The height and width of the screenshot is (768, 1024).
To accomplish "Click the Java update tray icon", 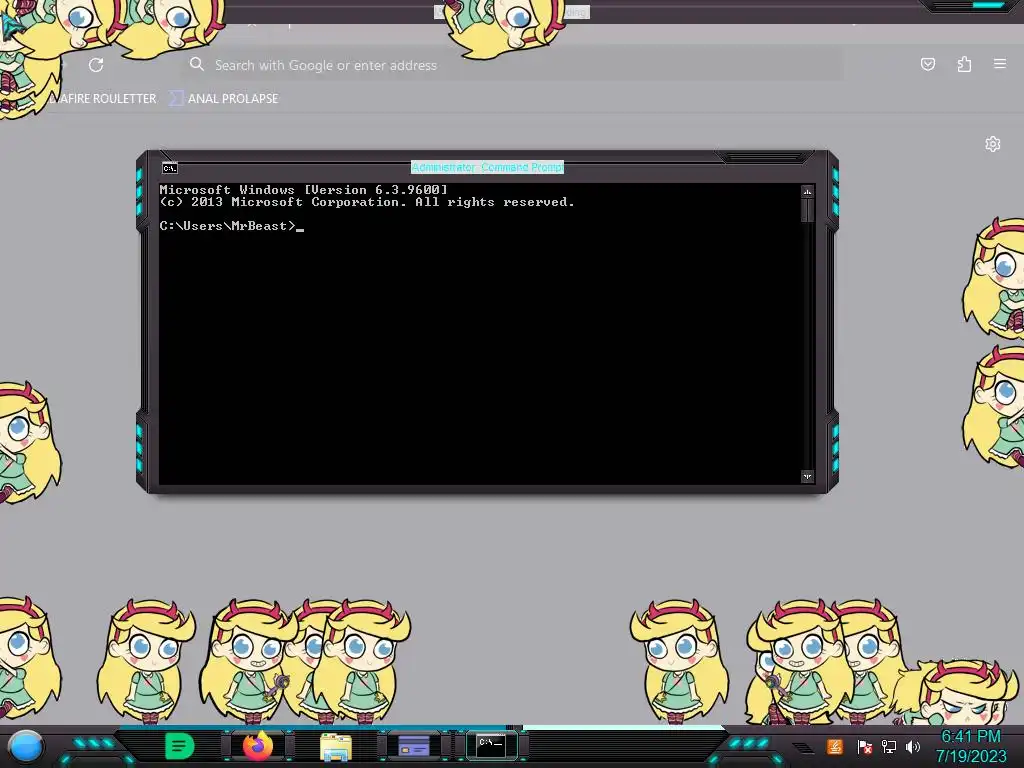I will pos(835,746).
